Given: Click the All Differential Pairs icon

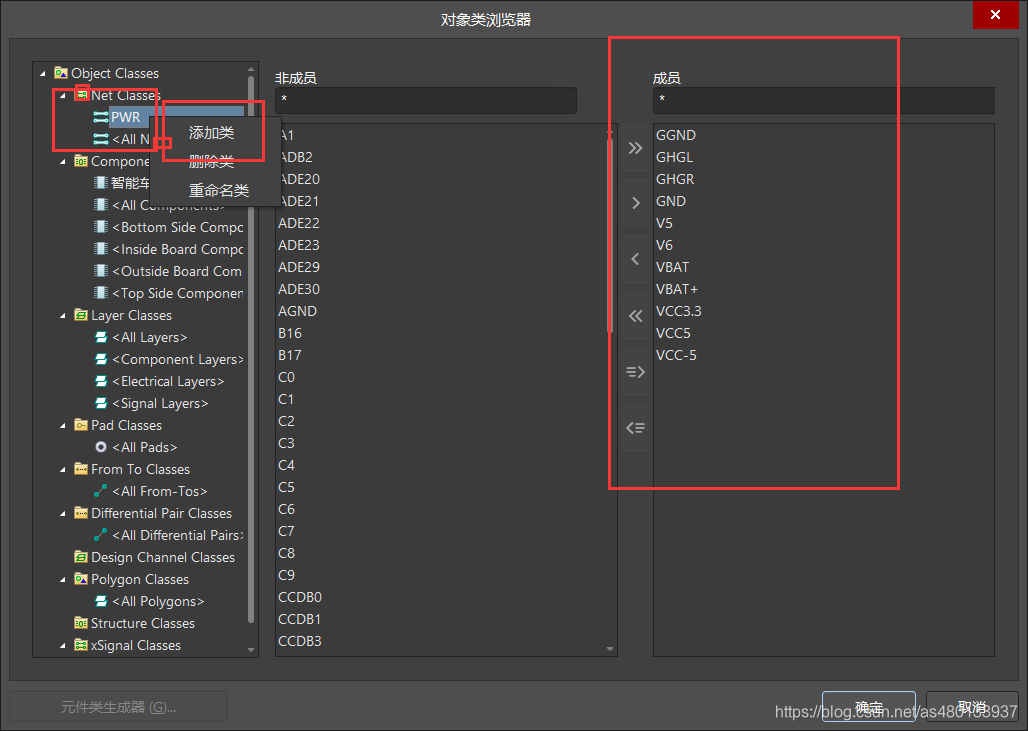Looking at the screenshot, I should [x=100, y=535].
